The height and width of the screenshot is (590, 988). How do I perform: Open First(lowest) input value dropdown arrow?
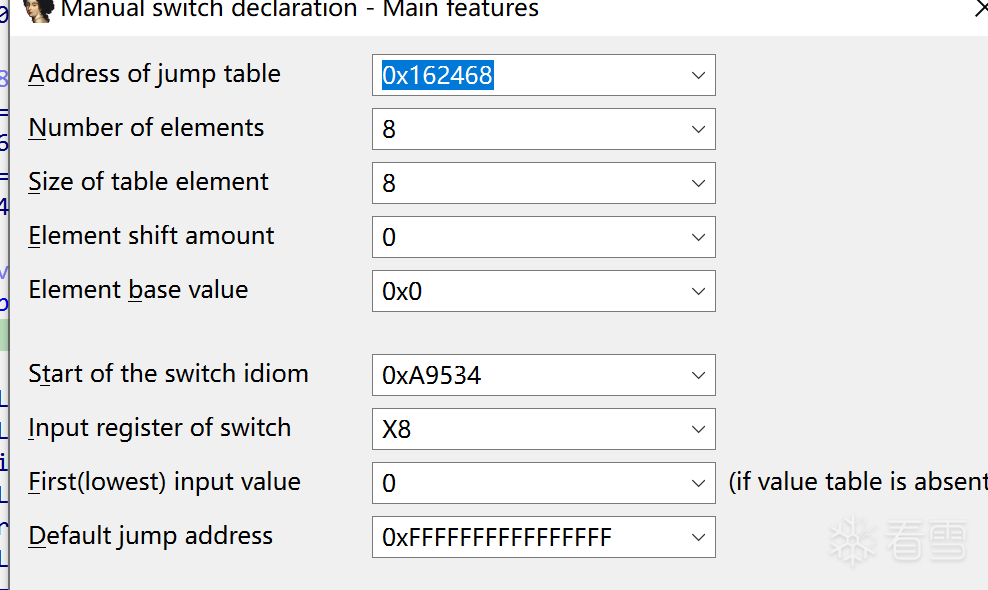698,483
